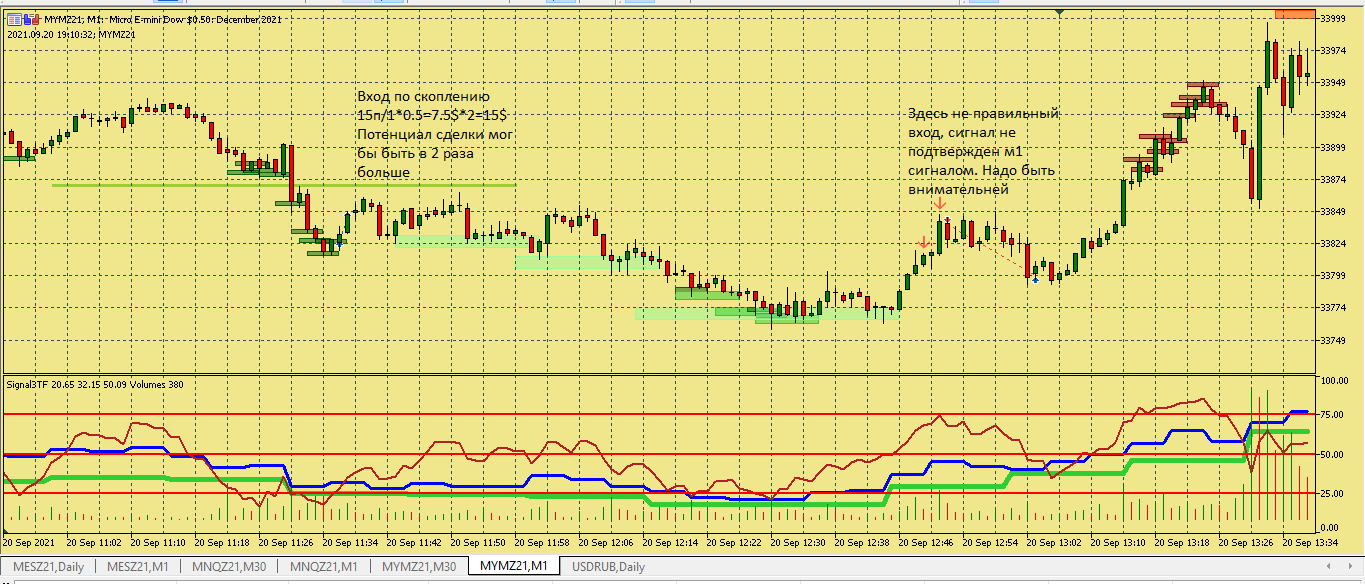Click the 100.00 indicator scale level
This screenshot has width=1365, height=584.
click(x=1334, y=382)
